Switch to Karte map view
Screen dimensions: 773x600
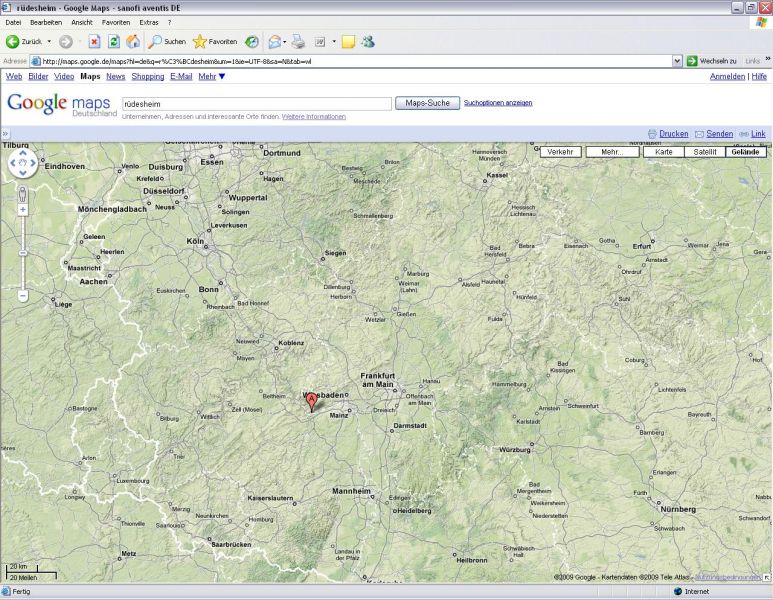pos(664,152)
